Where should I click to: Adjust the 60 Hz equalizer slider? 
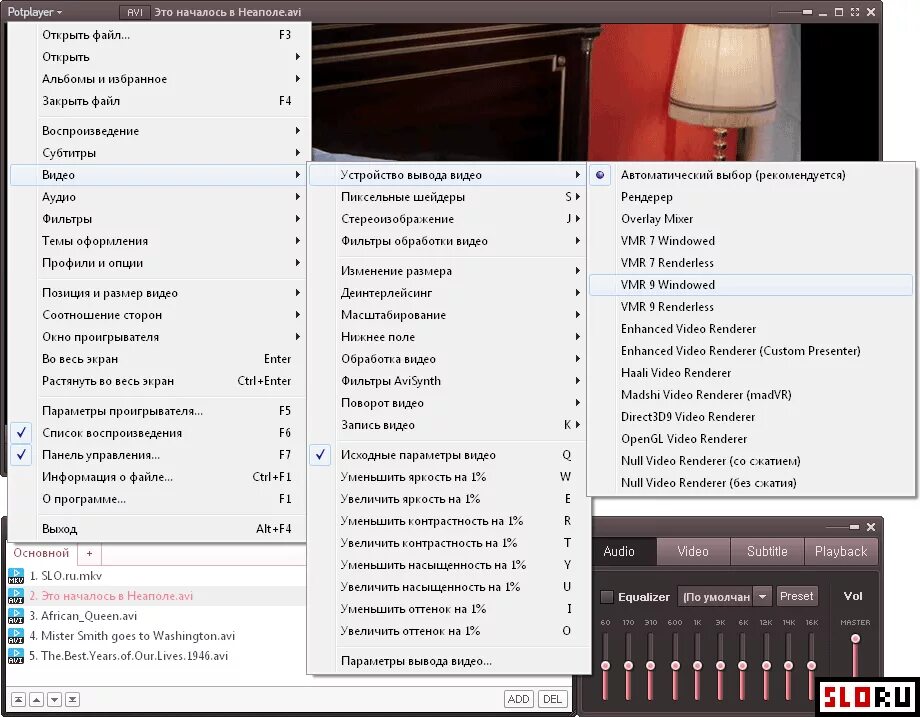pyautogui.click(x=606, y=665)
